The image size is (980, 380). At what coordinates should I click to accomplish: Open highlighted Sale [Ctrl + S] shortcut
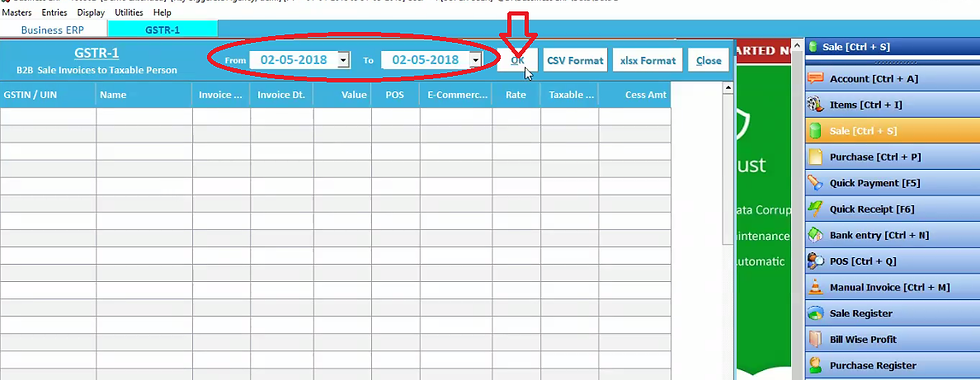(892, 131)
